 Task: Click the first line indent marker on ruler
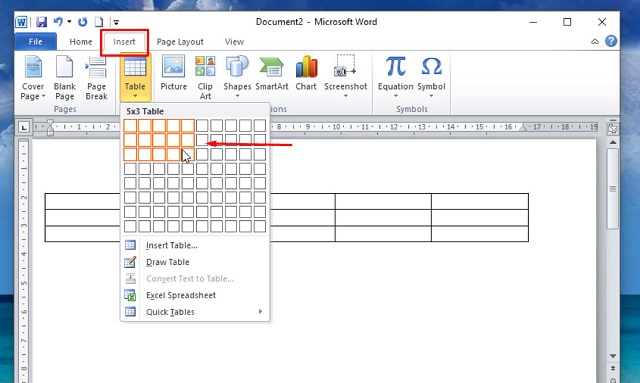(50, 122)
